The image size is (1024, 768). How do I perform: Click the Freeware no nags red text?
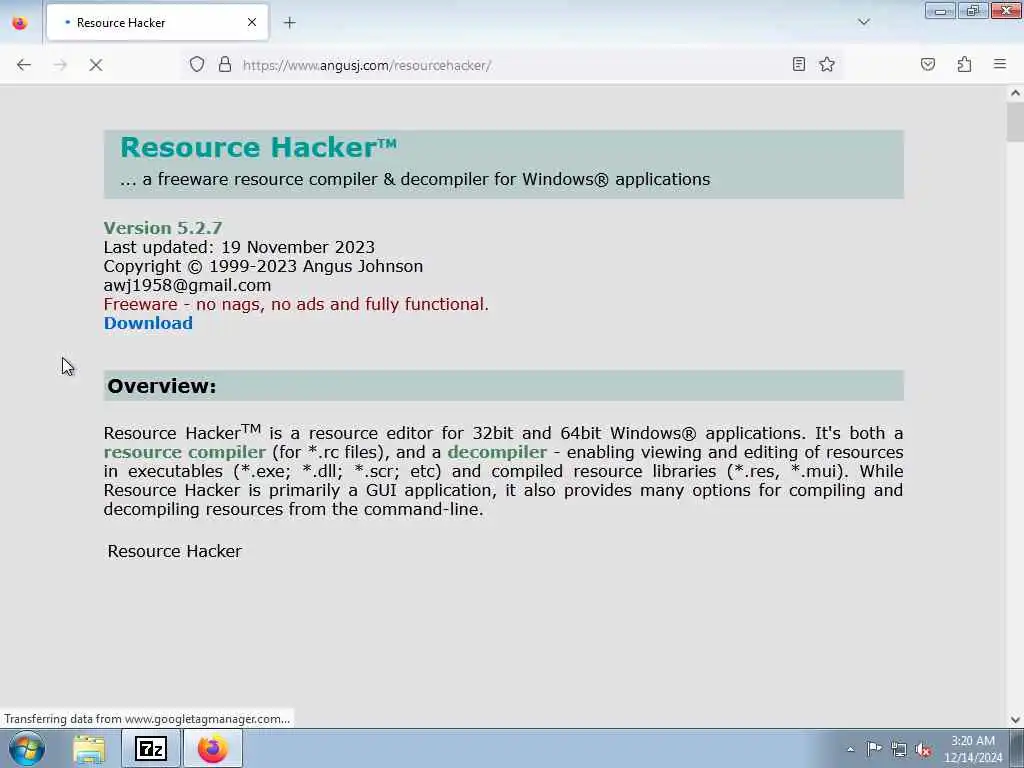click(x=296, y=304)
